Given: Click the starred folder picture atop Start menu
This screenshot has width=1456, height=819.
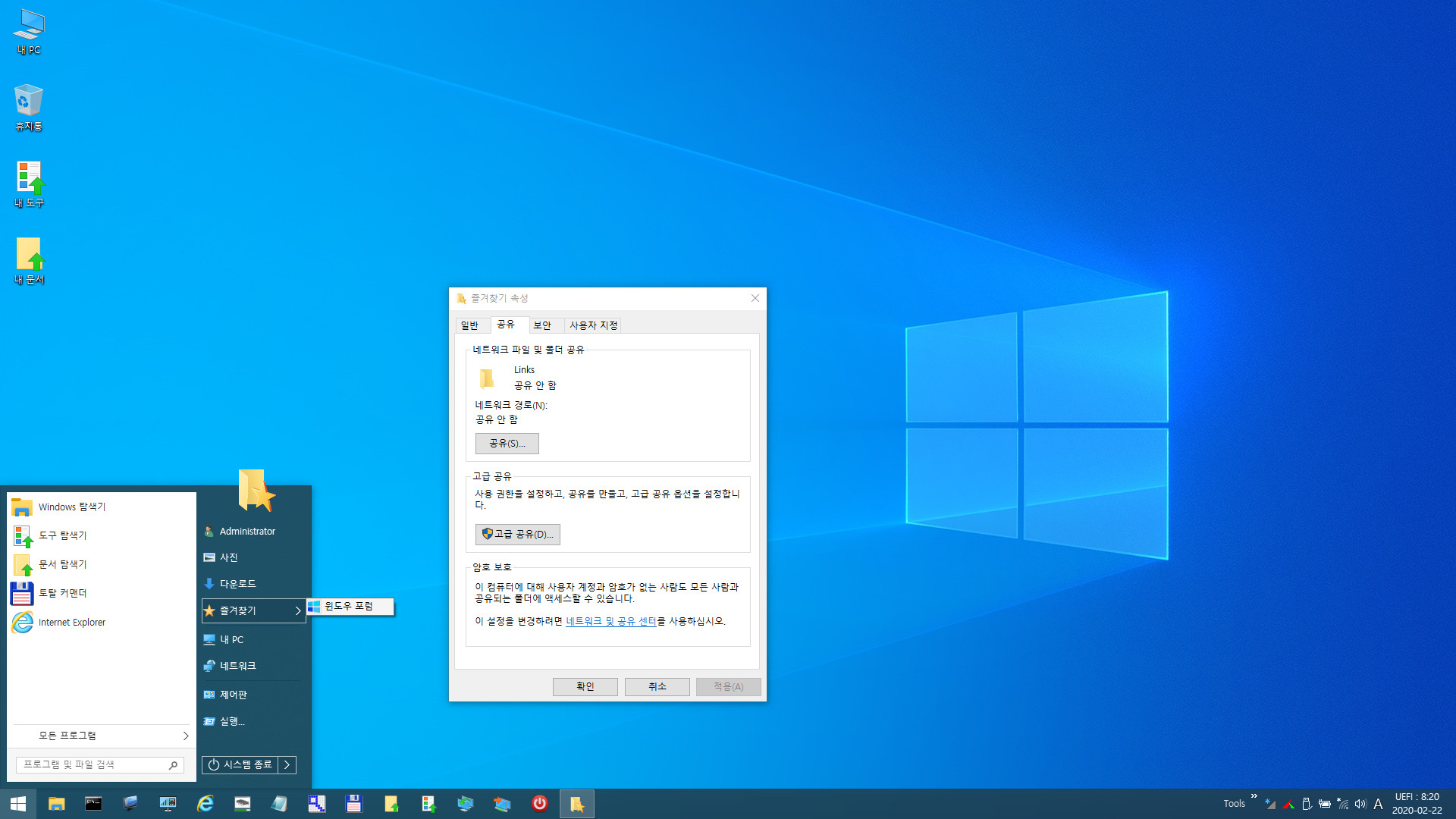Looking at the screenshot, I should click(256, 491).
